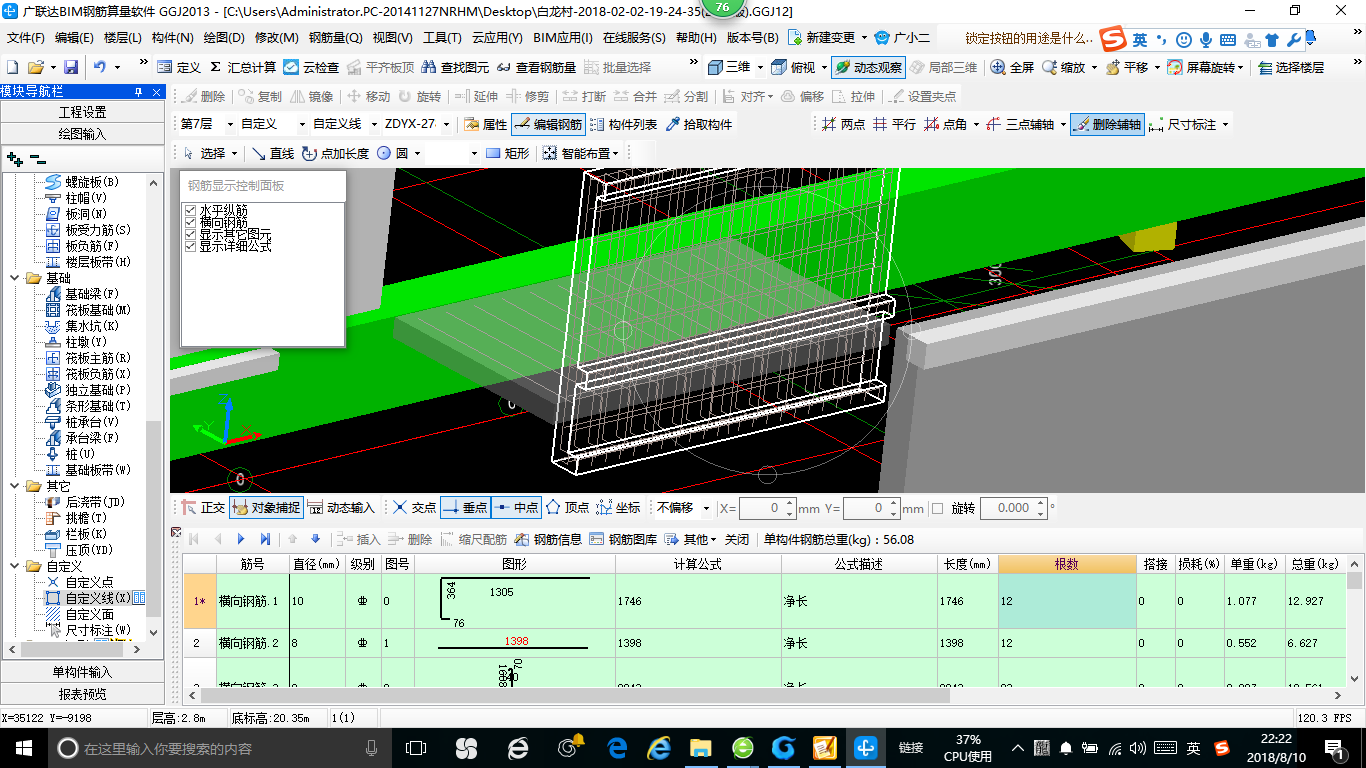Select 矩形 rectangle drawing tool

(x=507, y=153)
